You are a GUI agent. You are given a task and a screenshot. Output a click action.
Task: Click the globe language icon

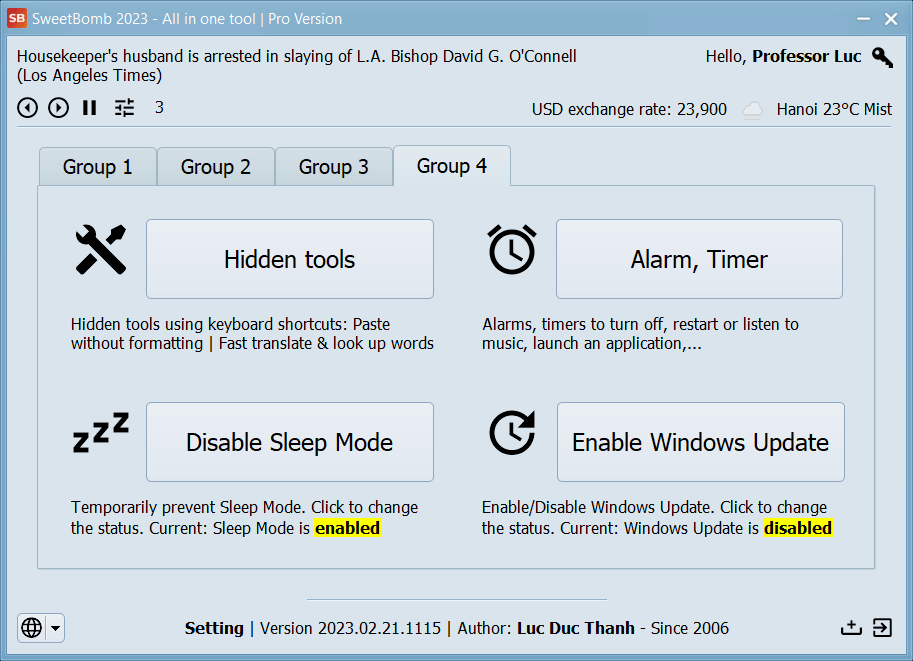[32, 628]
